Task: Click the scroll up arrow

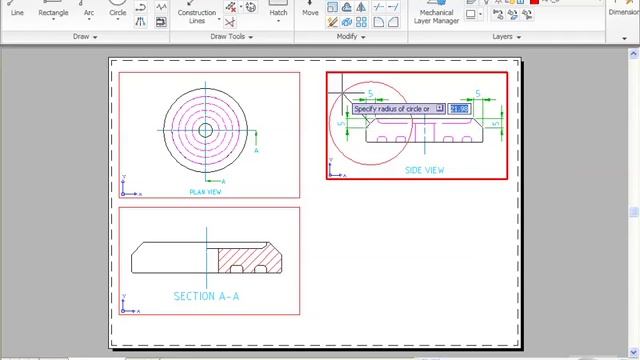Action: pos(634,53)
